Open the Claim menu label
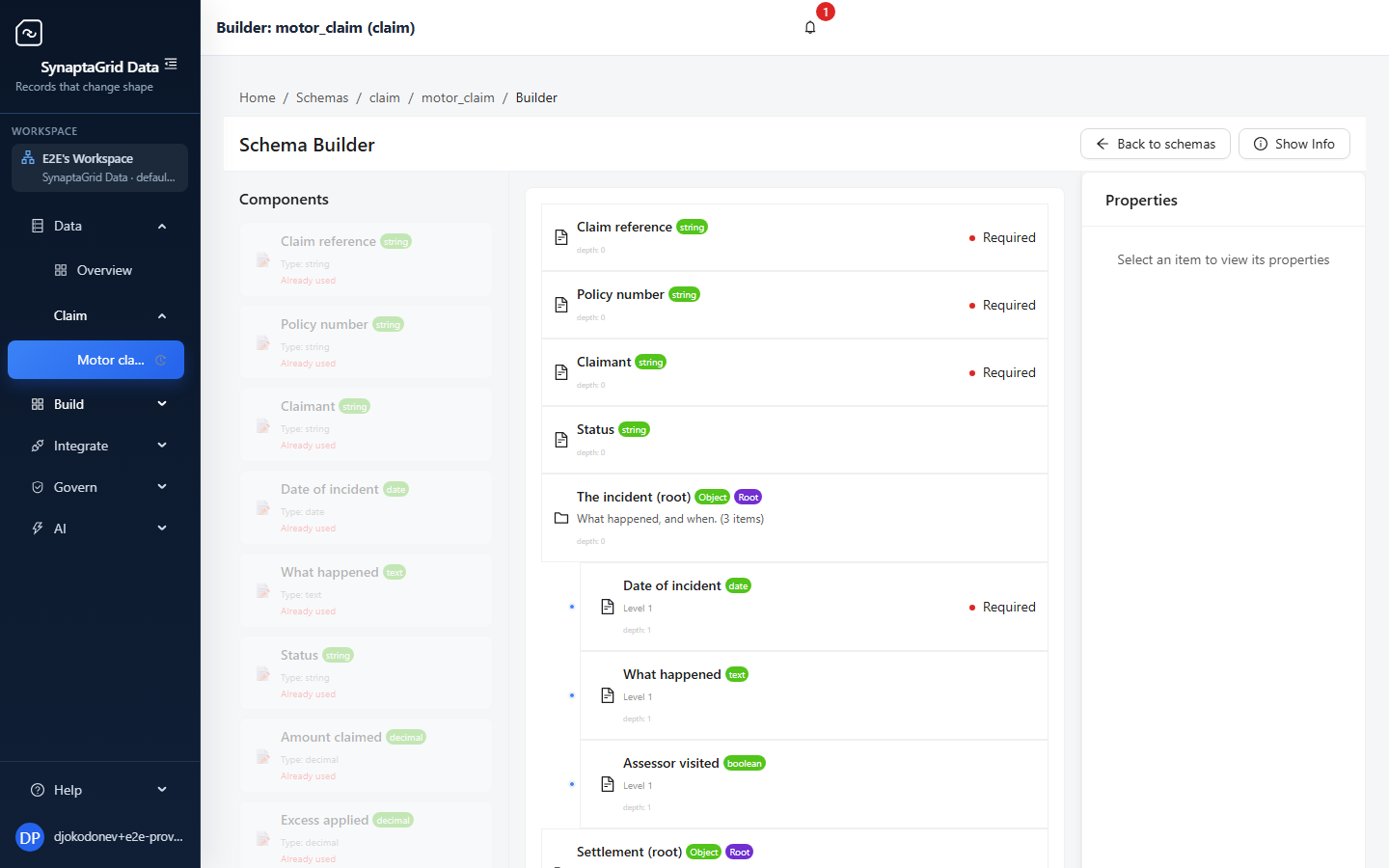Screen dimensions: 1389x868 (70, 315)
